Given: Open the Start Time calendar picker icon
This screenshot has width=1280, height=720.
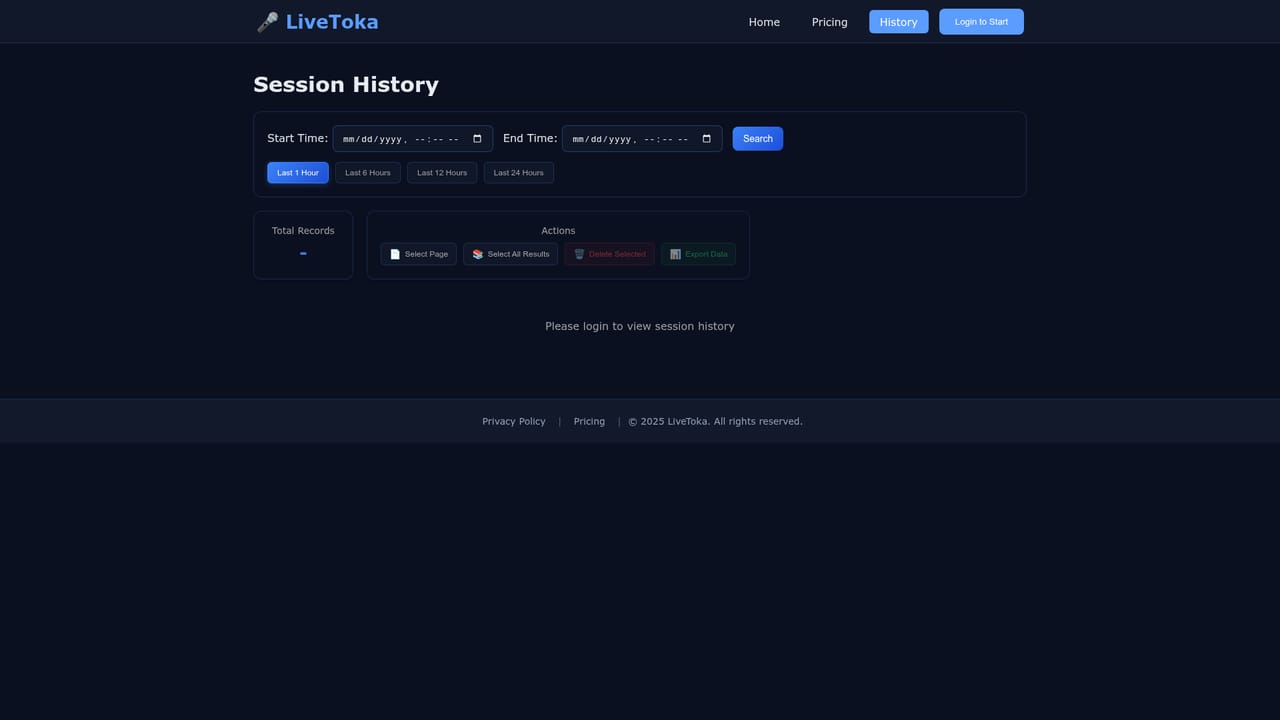Looking at the screenshot, I should click(x=477, y=139).
